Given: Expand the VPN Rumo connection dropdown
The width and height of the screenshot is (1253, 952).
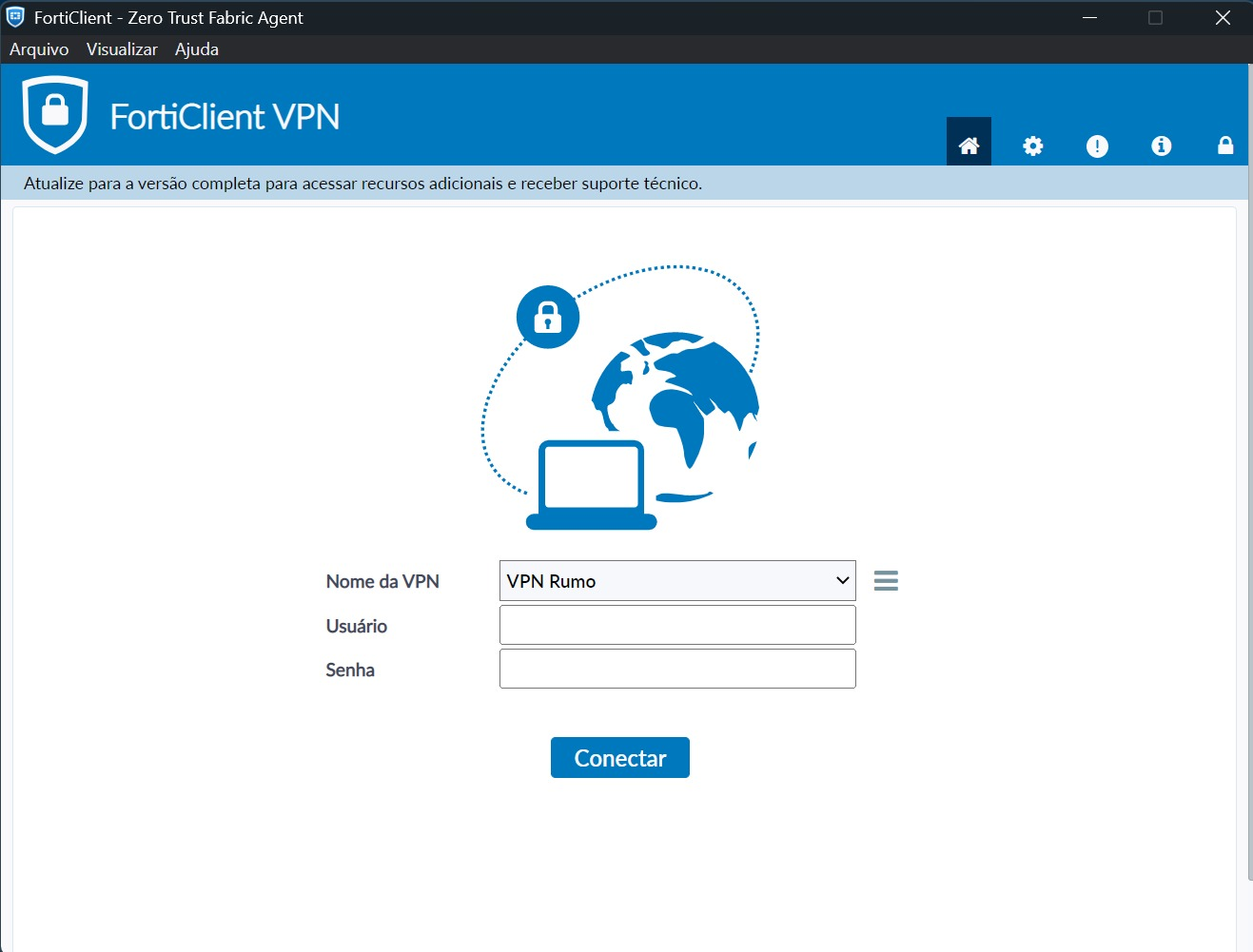Looking at the screenshot, I should [677, 580].
